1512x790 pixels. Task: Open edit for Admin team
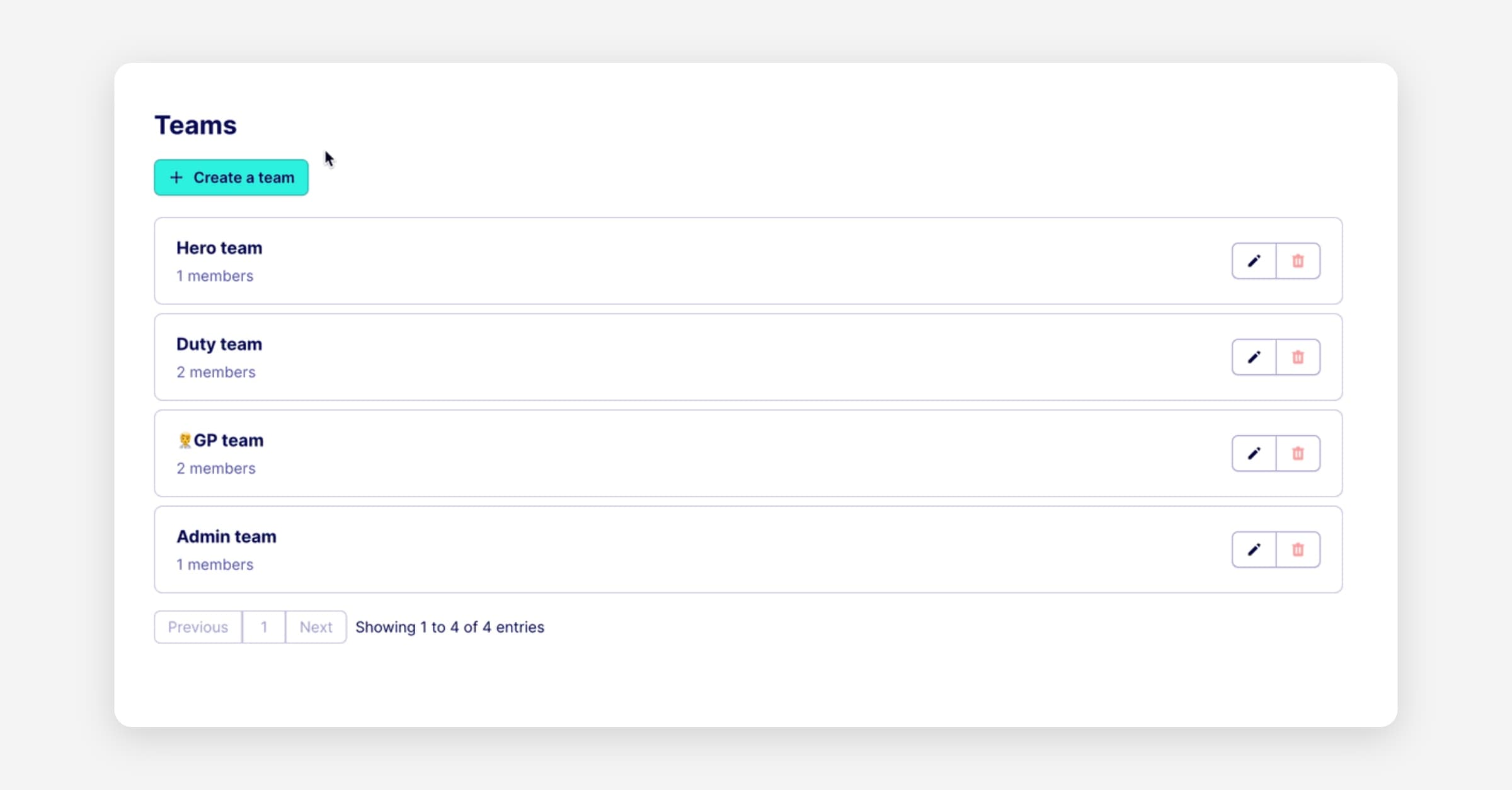(1254, 549)
